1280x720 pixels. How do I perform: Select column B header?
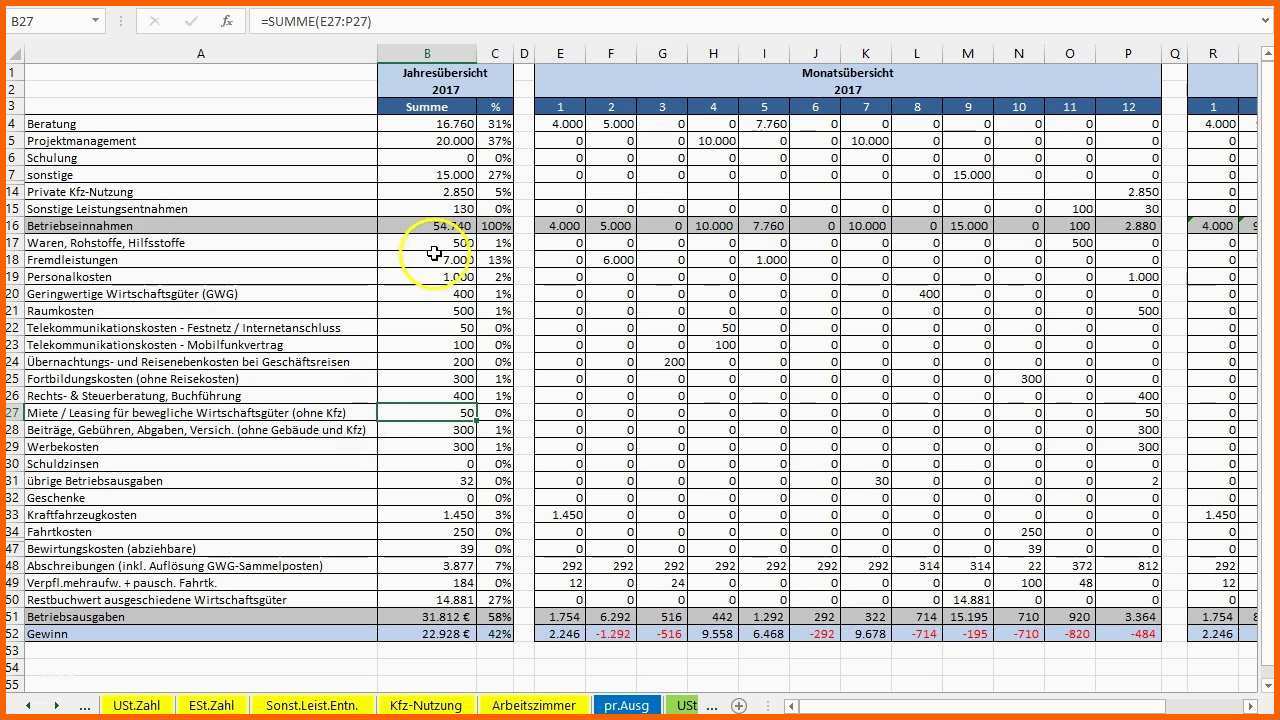click(x=427, y=54)
